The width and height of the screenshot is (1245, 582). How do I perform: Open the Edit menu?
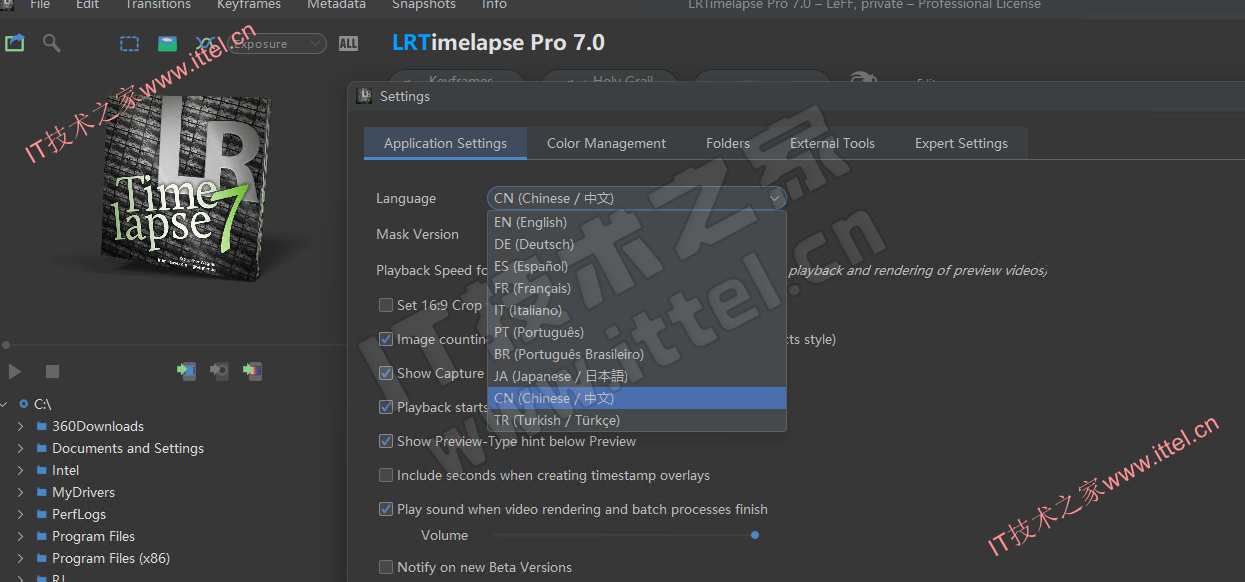tap(87, 4)
